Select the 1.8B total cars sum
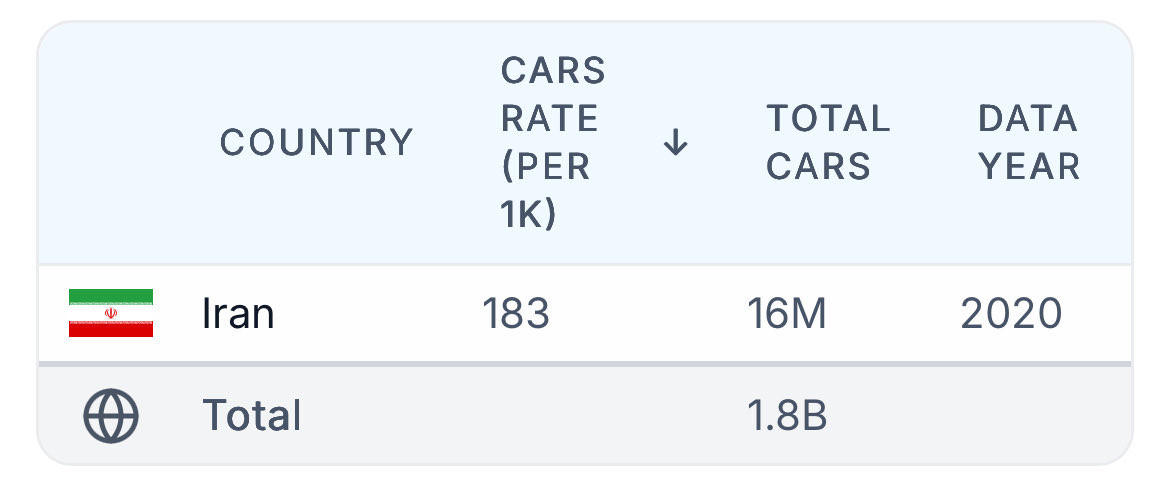1170x491 pixels. (787, 416)
